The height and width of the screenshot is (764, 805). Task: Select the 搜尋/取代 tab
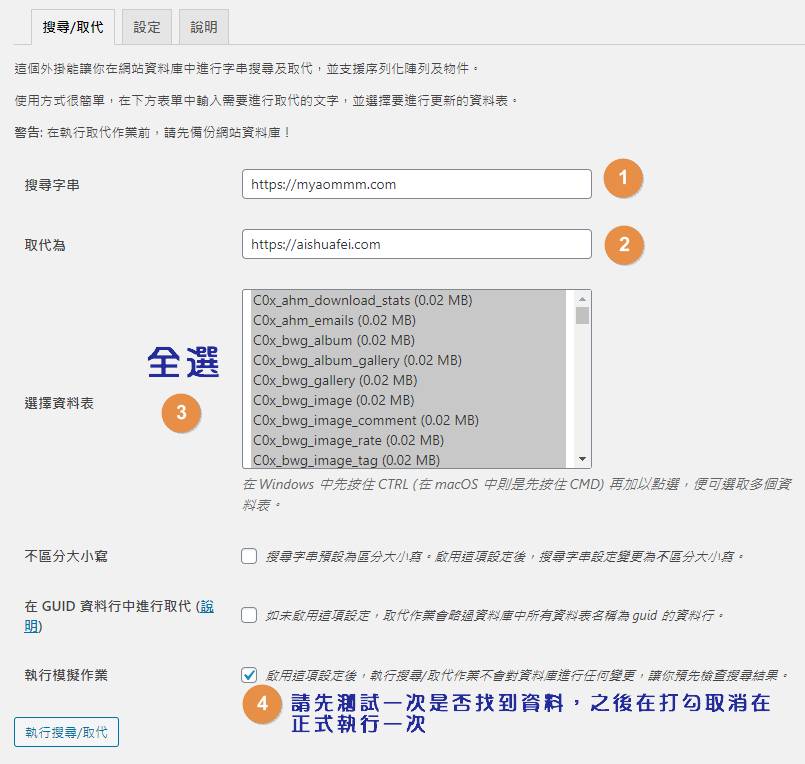(x=73, y=27)
